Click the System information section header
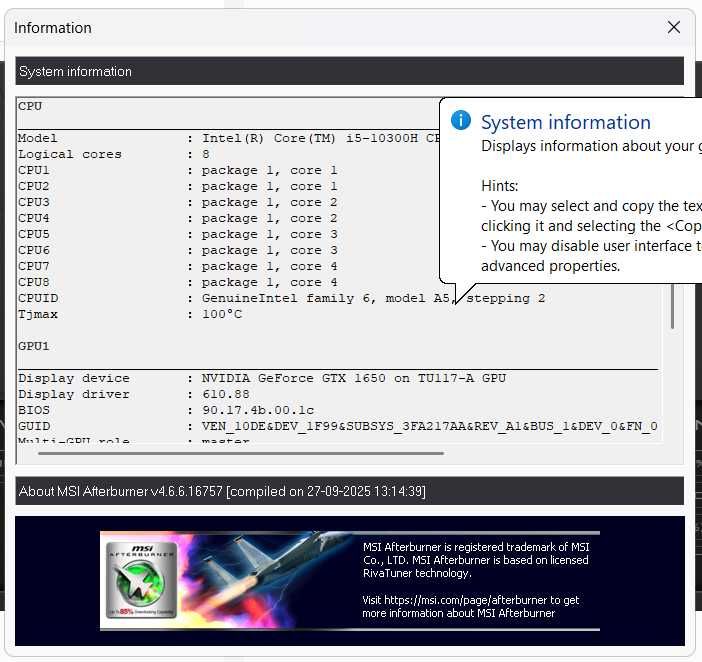The height and width of the screenshot is (662, 702). click(x=349, y=71)
